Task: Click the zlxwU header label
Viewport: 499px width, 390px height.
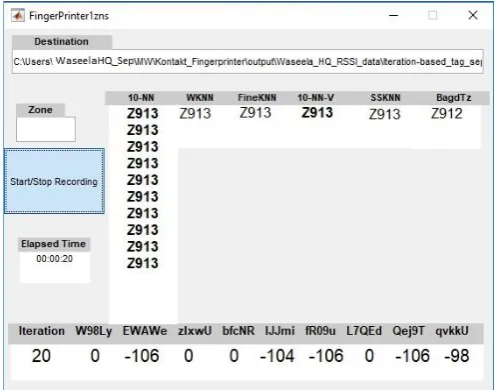Action: (195, 331)
